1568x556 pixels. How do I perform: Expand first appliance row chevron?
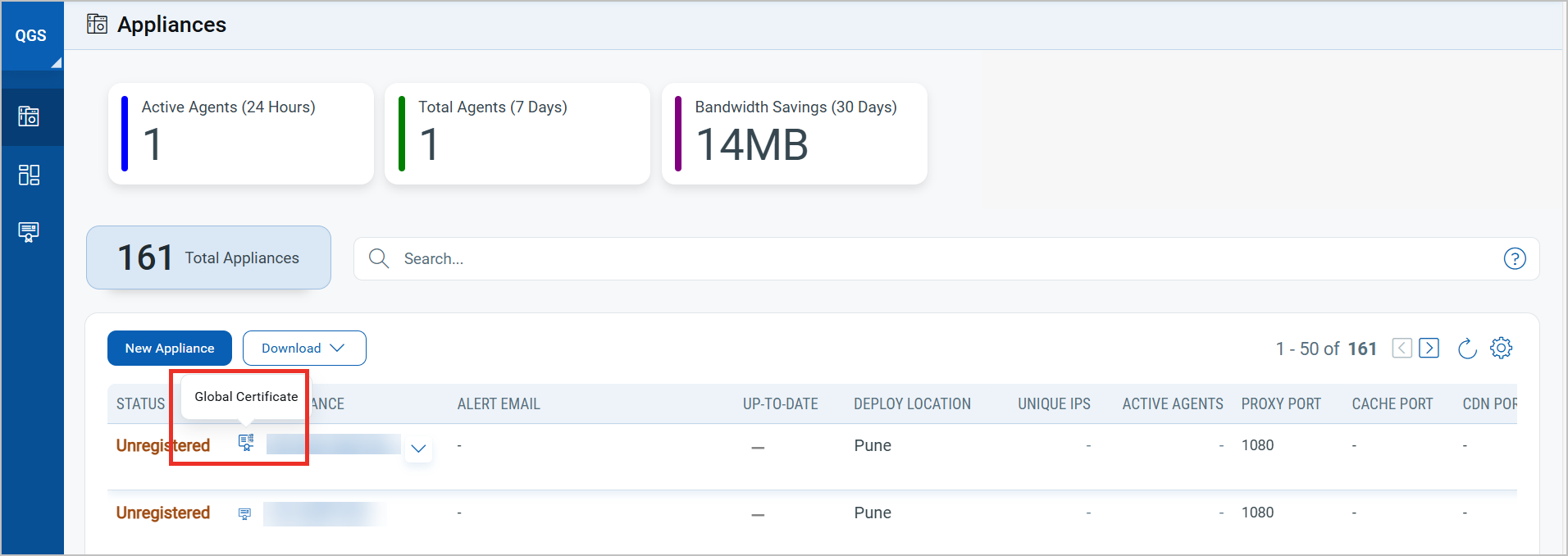click(x=418, y=449)
